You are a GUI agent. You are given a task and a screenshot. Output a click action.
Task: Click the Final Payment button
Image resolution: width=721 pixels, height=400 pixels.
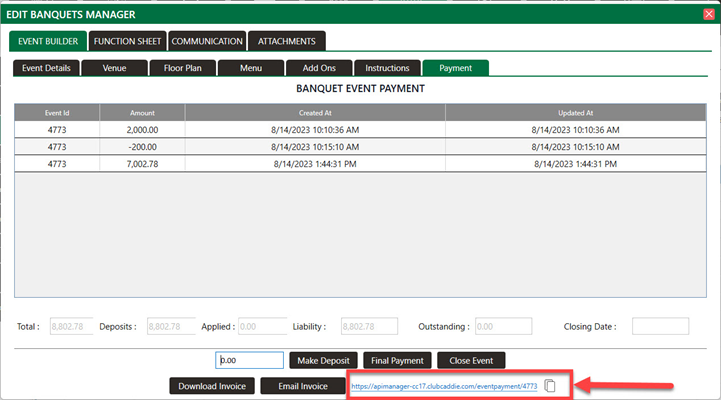397,360
